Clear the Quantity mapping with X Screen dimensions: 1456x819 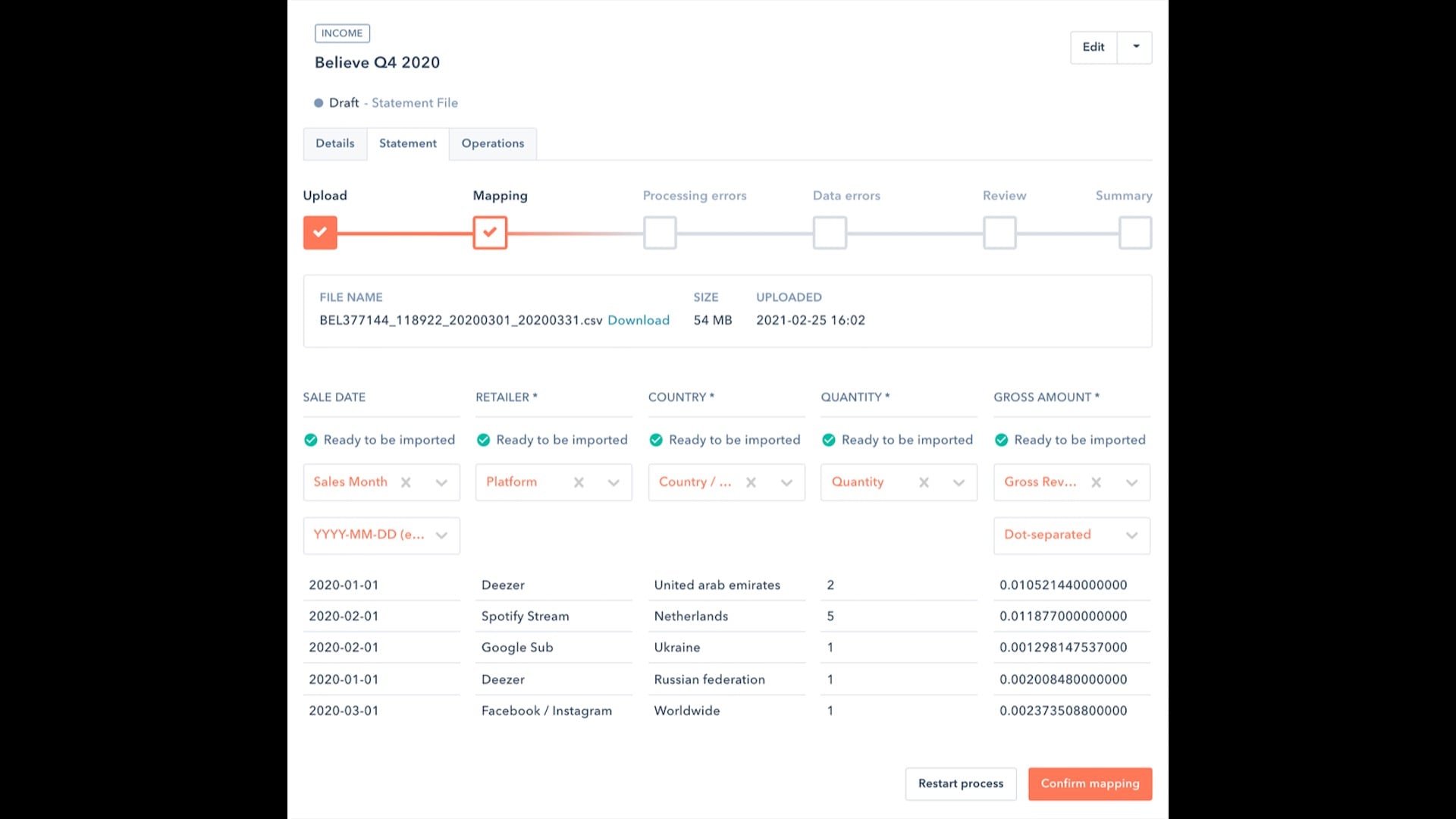point(924,482)
